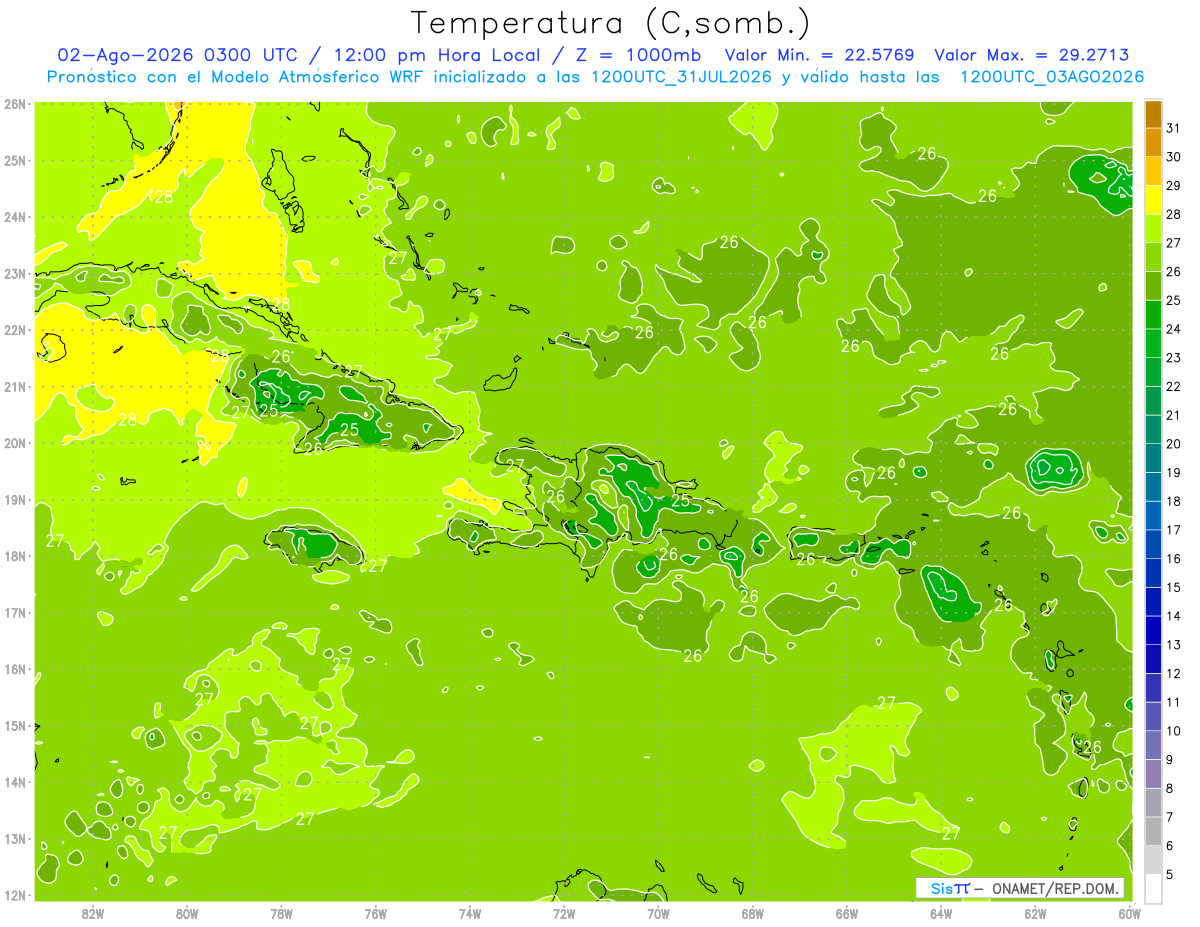
Task: Click color scale label 16
Action: click(x=1174, y=558)
